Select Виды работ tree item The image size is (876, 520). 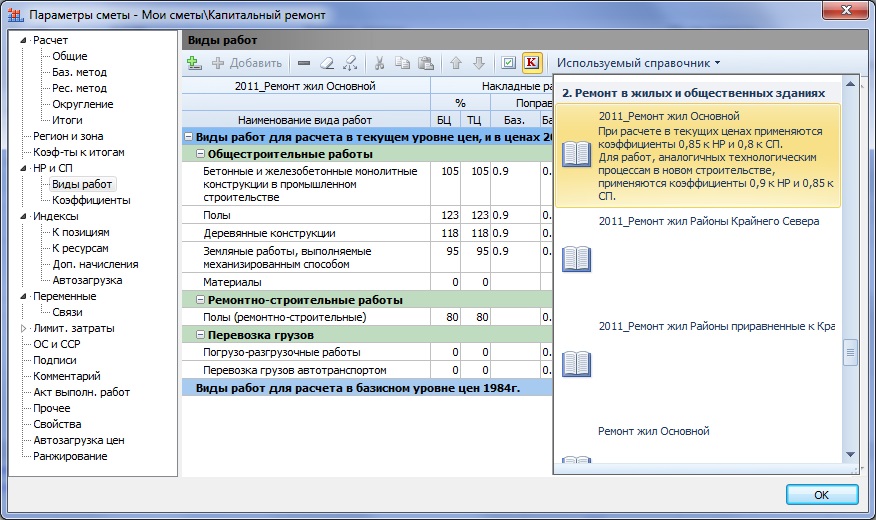[82, 184]
